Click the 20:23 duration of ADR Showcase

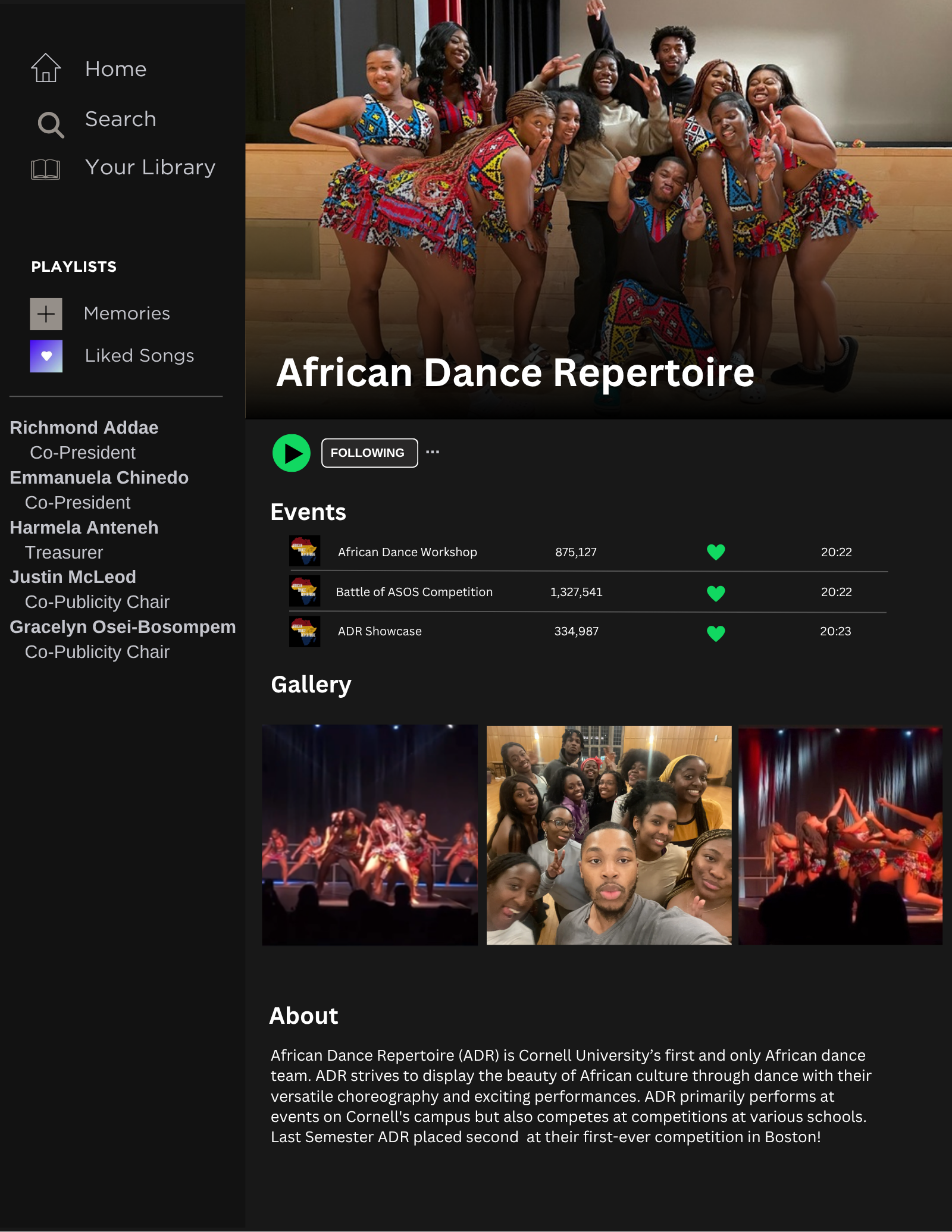(835, 631)
